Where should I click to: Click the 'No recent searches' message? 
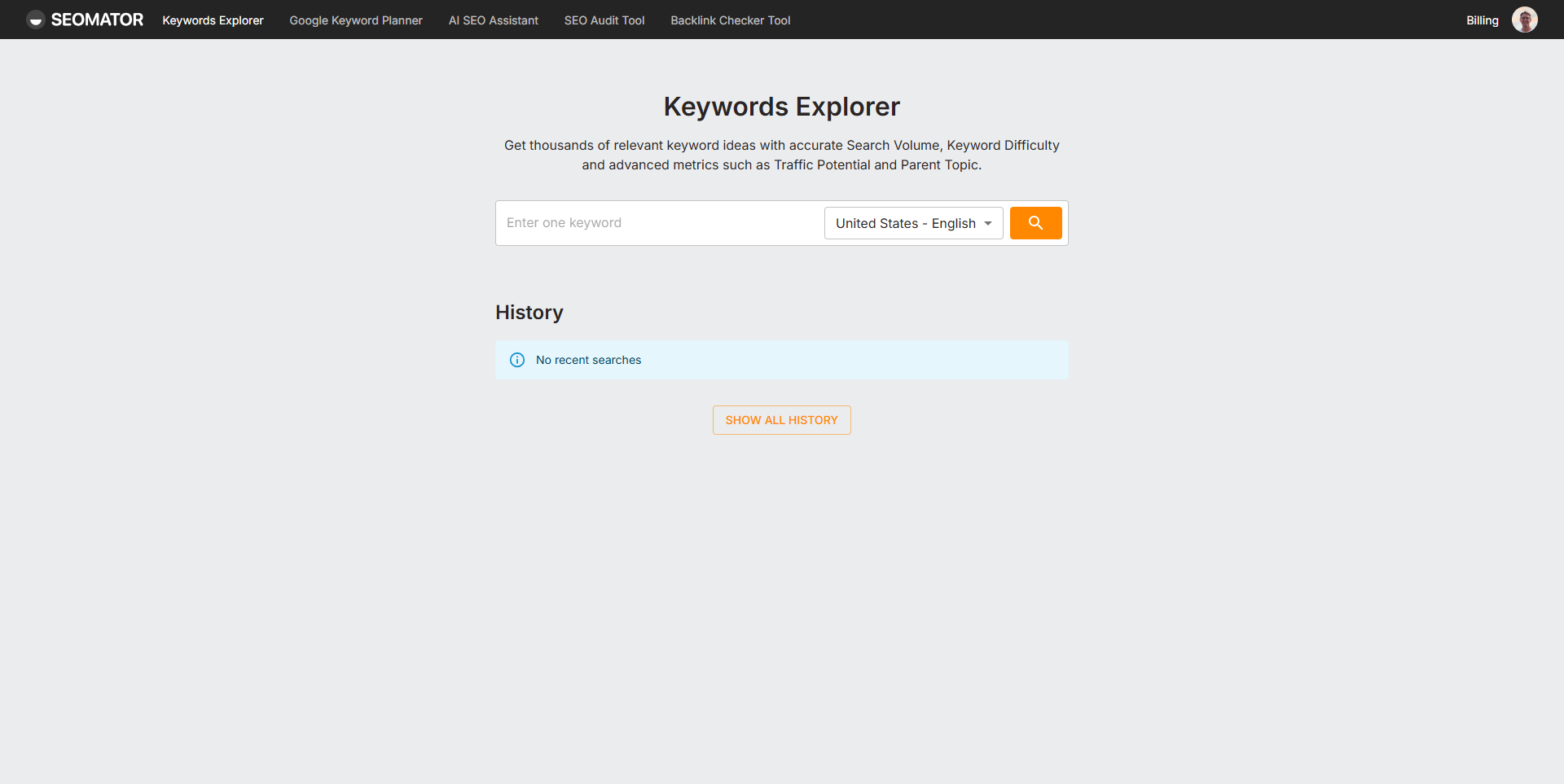tap(588, 360)
